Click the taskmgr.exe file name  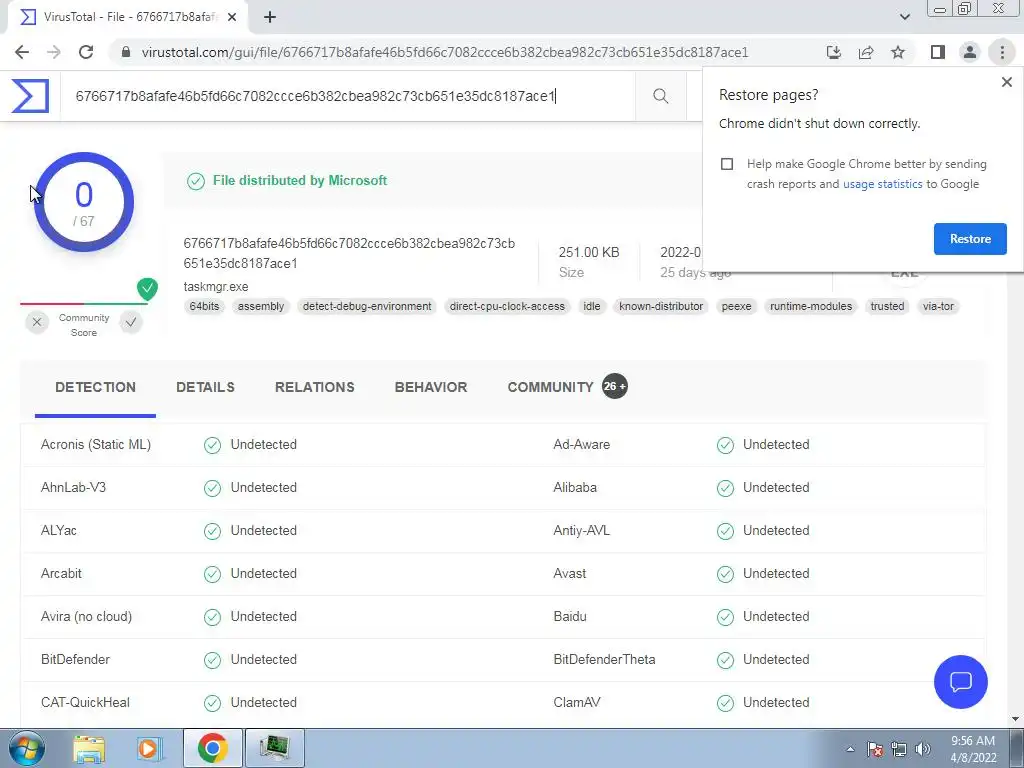point(216,287)
